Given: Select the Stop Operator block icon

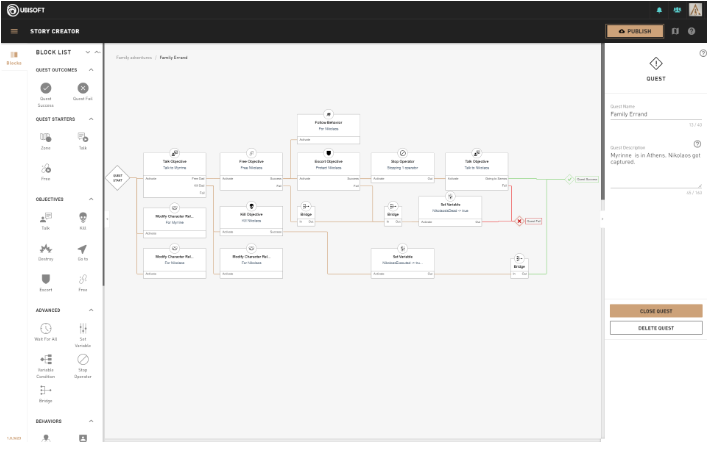Looking at the screenshot, I should point(83,360).
